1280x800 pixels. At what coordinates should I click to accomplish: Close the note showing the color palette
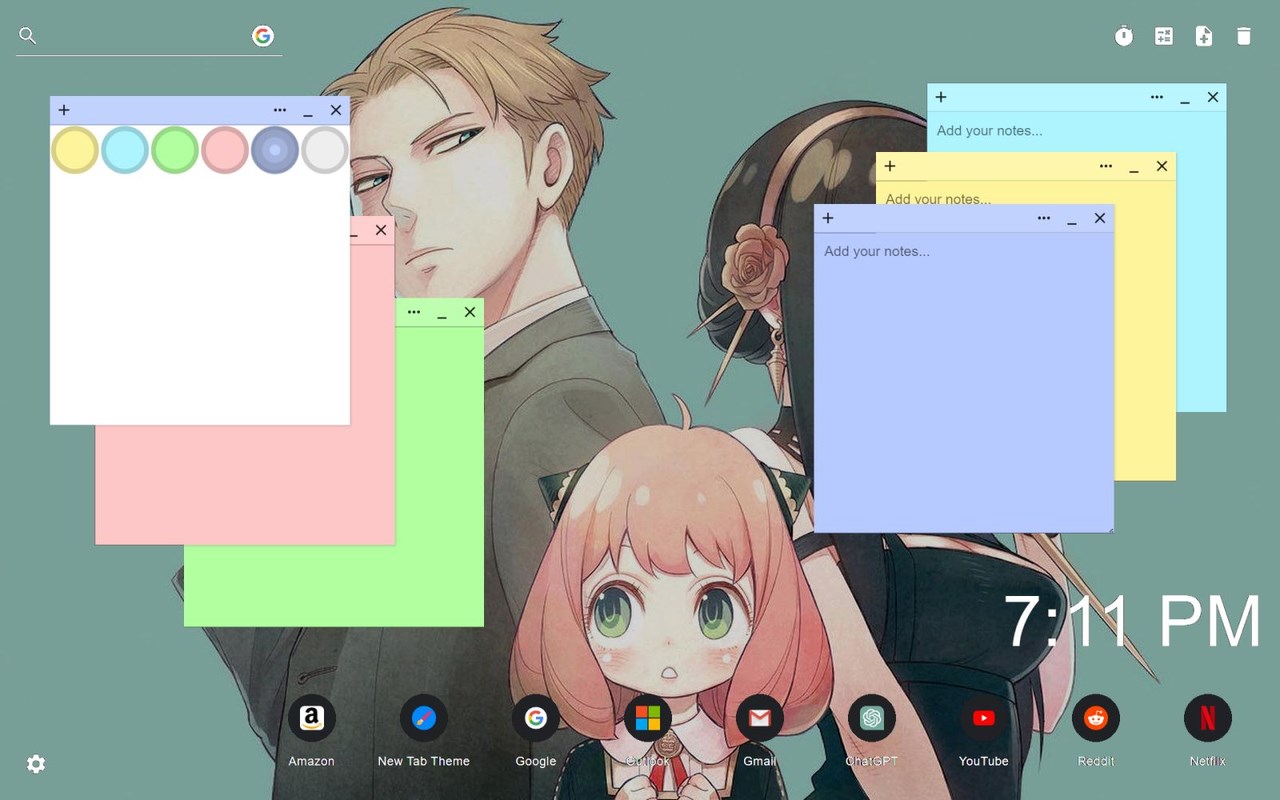[336, 110]
